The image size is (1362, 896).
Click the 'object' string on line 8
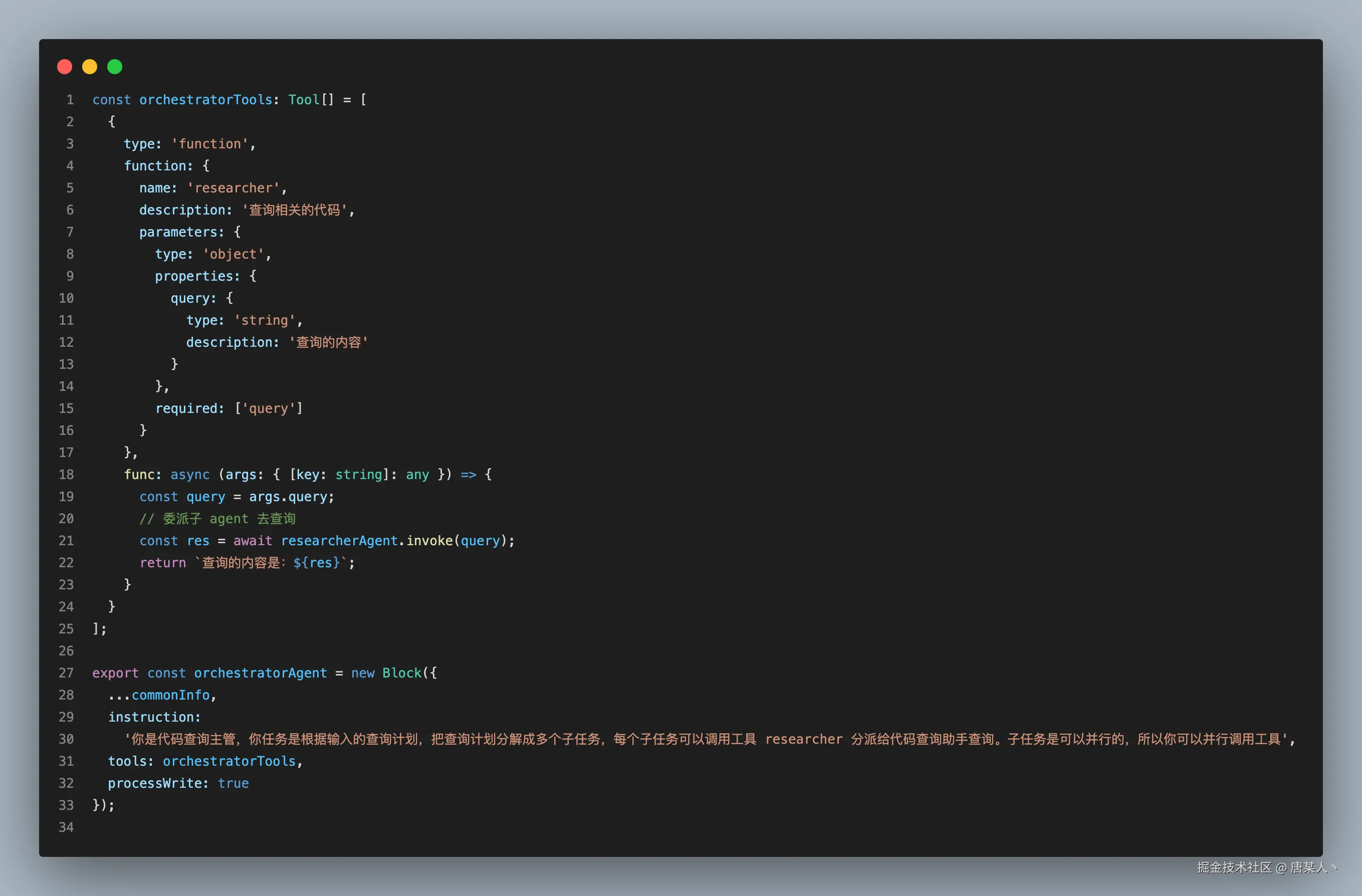pyautogui.click(x=234, y=254)
